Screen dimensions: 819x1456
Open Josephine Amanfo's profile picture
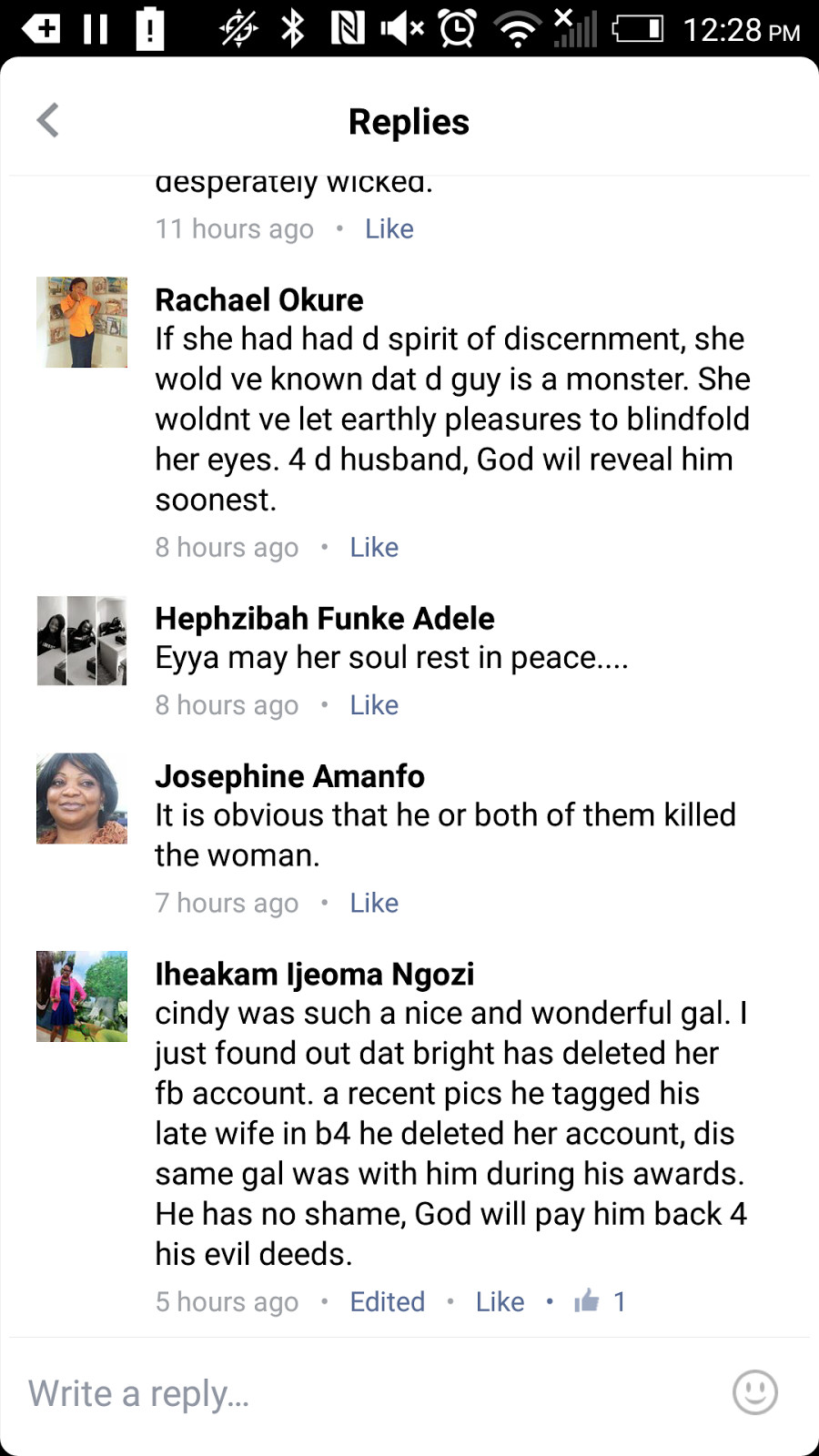(x=82, y=798)
